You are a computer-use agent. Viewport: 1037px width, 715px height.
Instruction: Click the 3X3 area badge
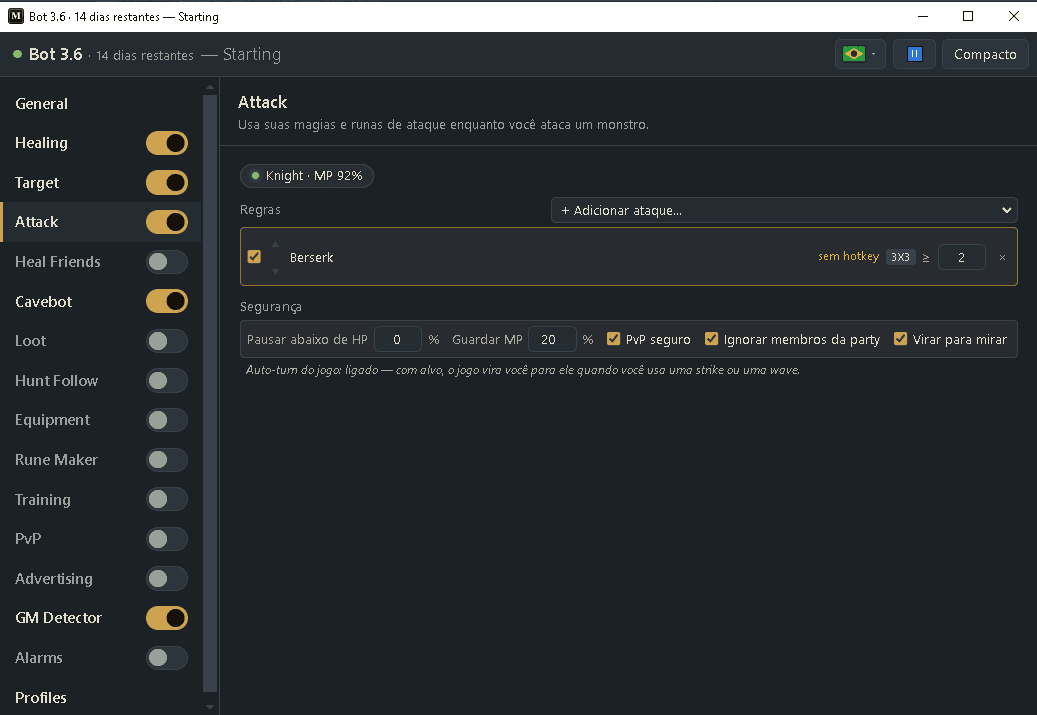point(900,257)
